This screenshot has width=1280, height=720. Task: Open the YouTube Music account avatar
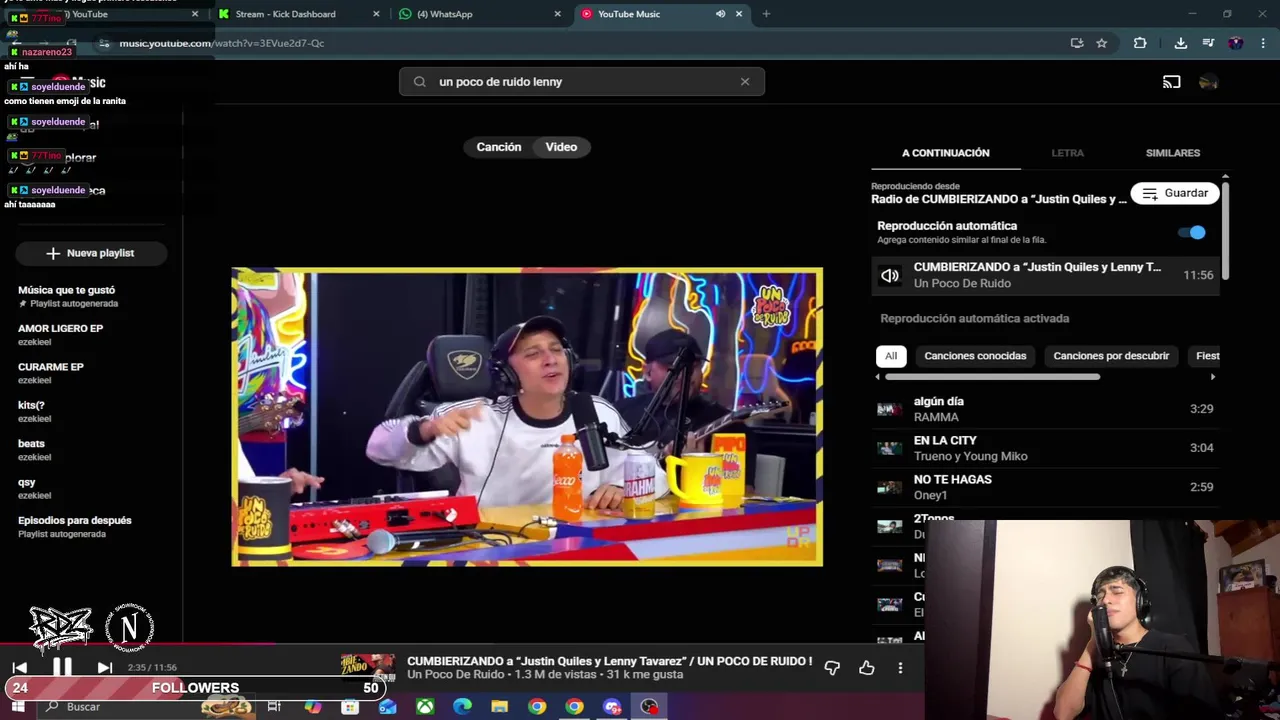pyautogui.click(x=1208, y=82)
